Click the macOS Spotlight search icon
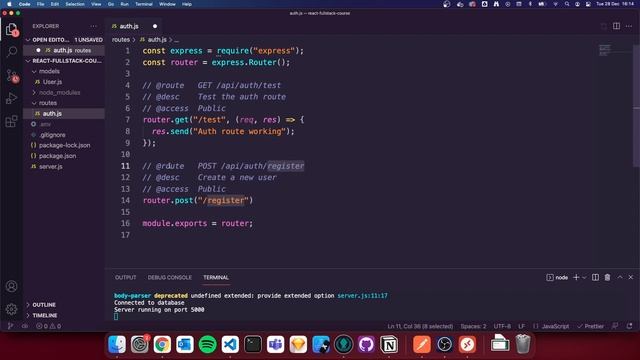The height and width of the screenshot is (360, 640). (567, 4)
